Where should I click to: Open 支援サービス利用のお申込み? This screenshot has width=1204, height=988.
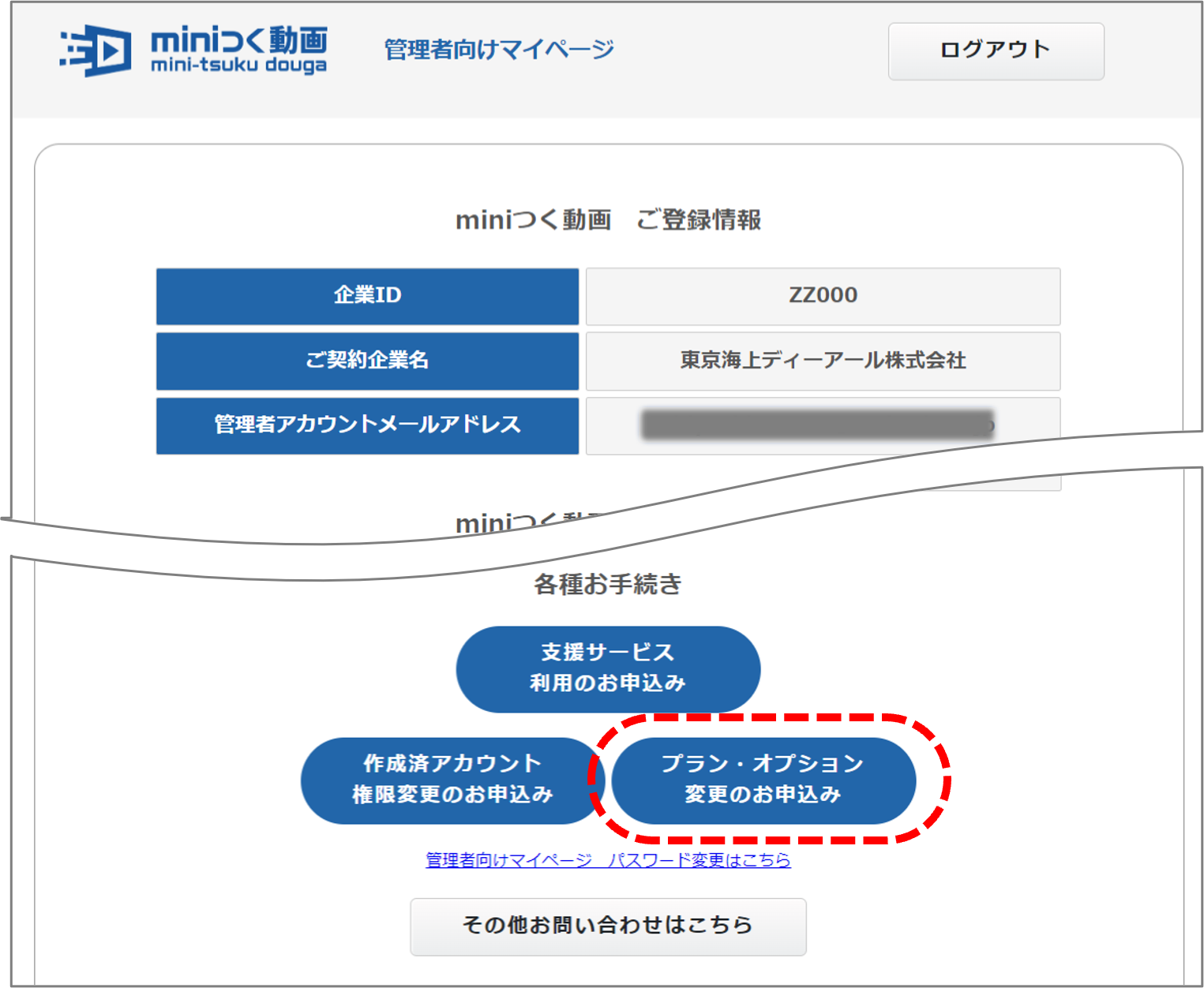(608, 668)
